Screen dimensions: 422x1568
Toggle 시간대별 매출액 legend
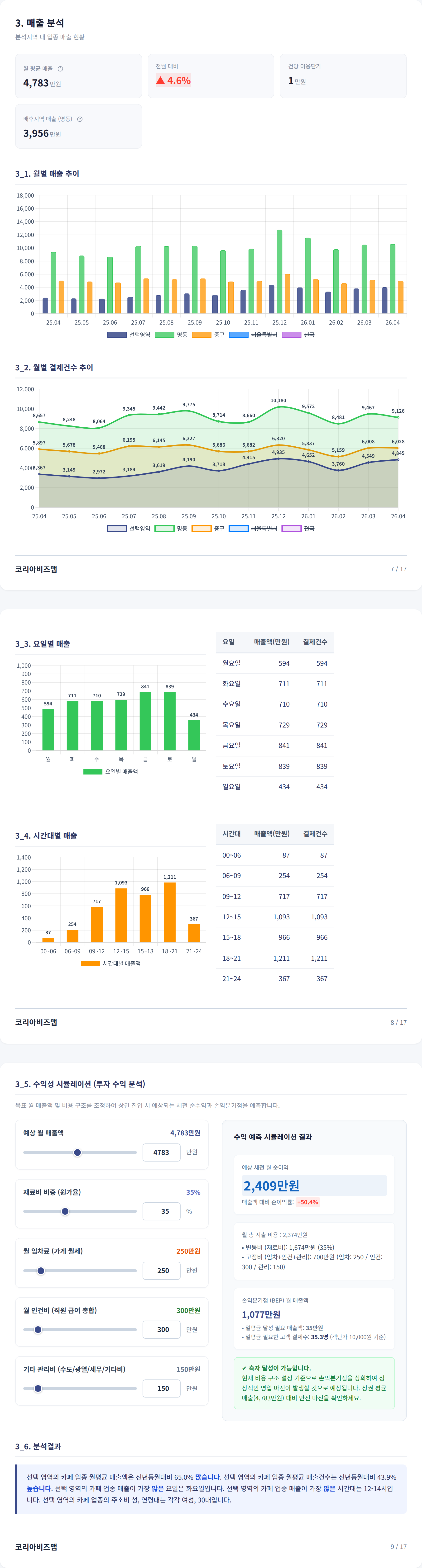coord(111,963)
